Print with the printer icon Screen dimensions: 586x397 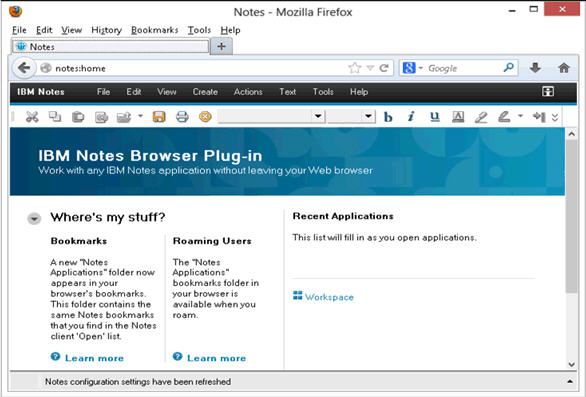(x=182, y=117)
